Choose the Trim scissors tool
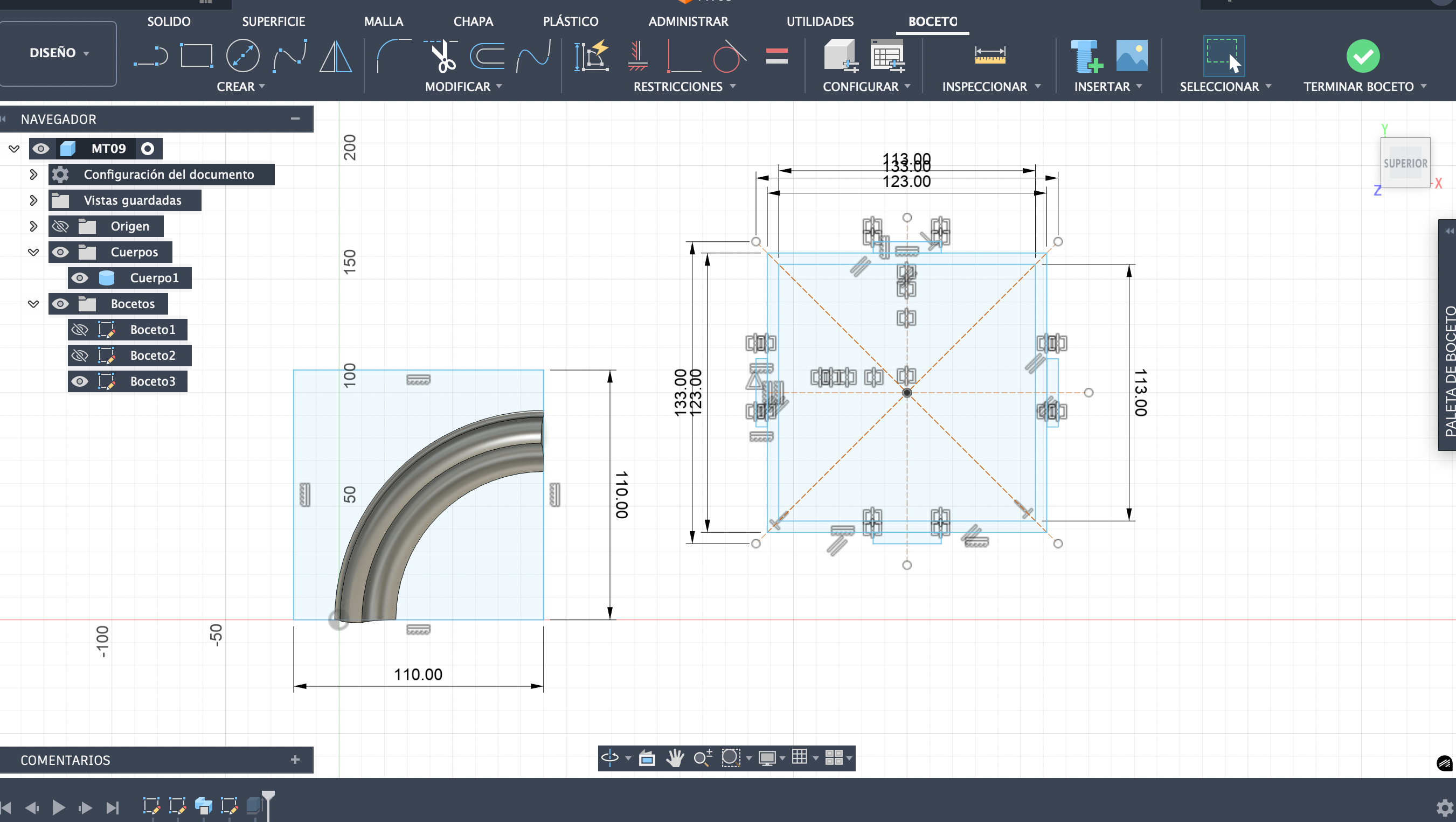 (442, 56)
